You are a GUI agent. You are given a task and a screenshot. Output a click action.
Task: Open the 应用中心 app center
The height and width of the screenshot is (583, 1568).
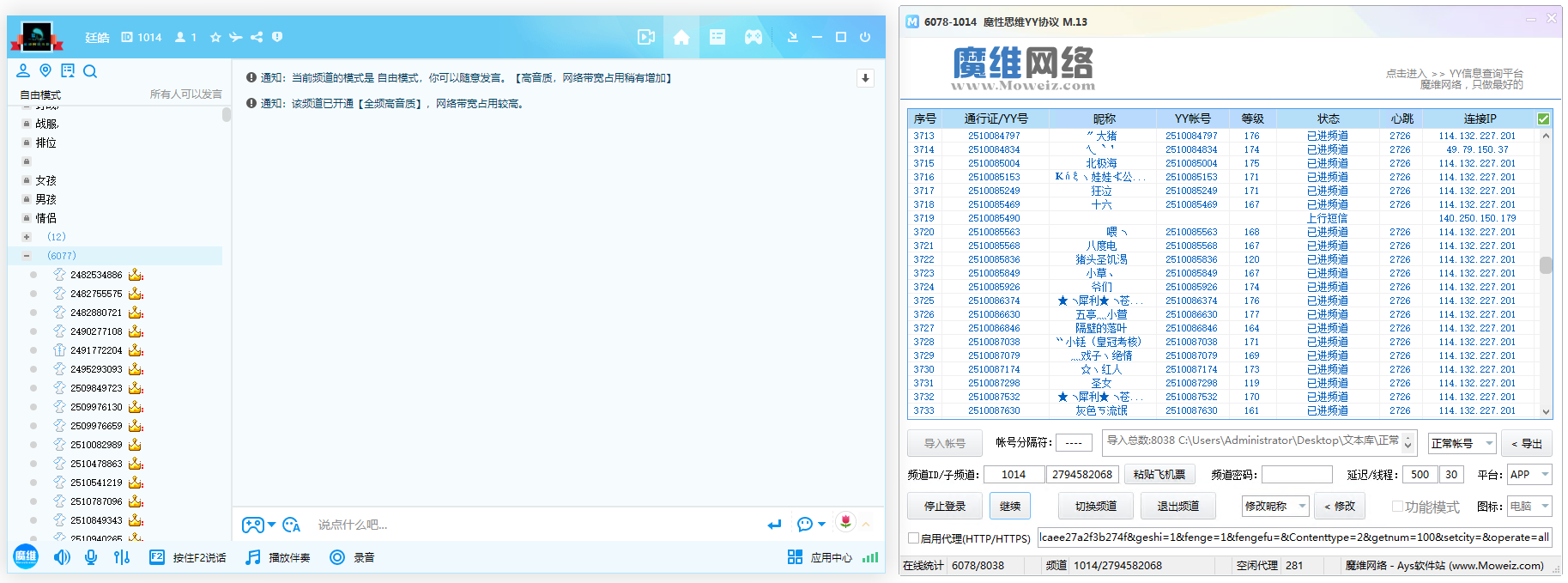pyautogui.click(x=820, y=557)
